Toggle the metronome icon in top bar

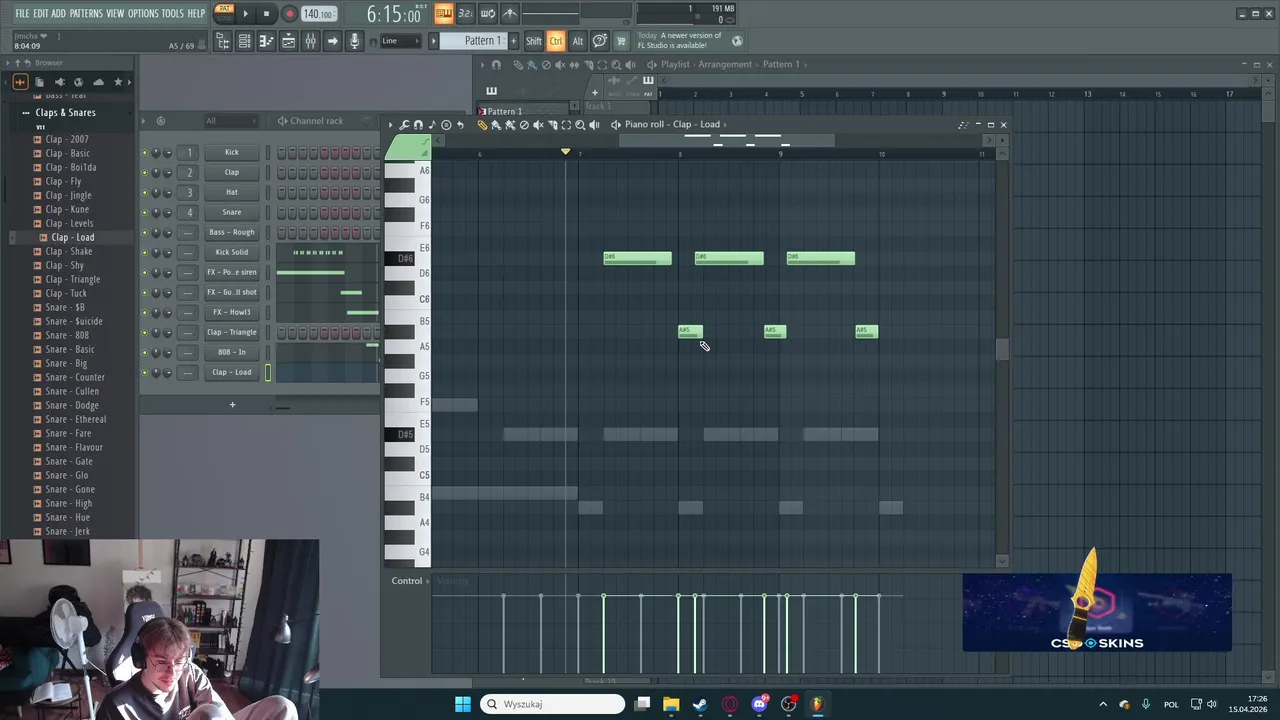click(510, 13)
